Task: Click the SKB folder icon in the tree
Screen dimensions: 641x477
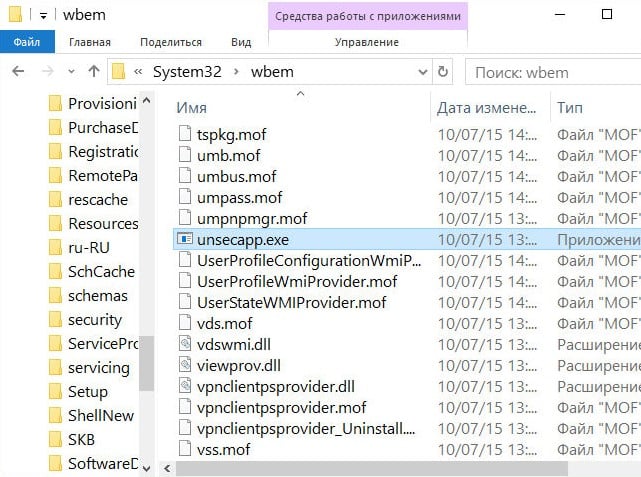Action: (55, 440)
